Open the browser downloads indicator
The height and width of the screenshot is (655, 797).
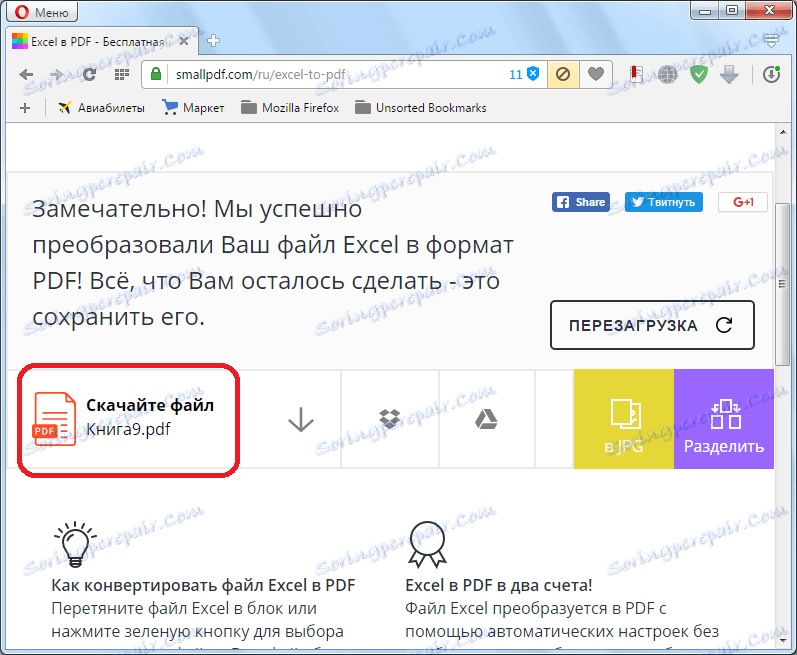click(x=771, y=75)
